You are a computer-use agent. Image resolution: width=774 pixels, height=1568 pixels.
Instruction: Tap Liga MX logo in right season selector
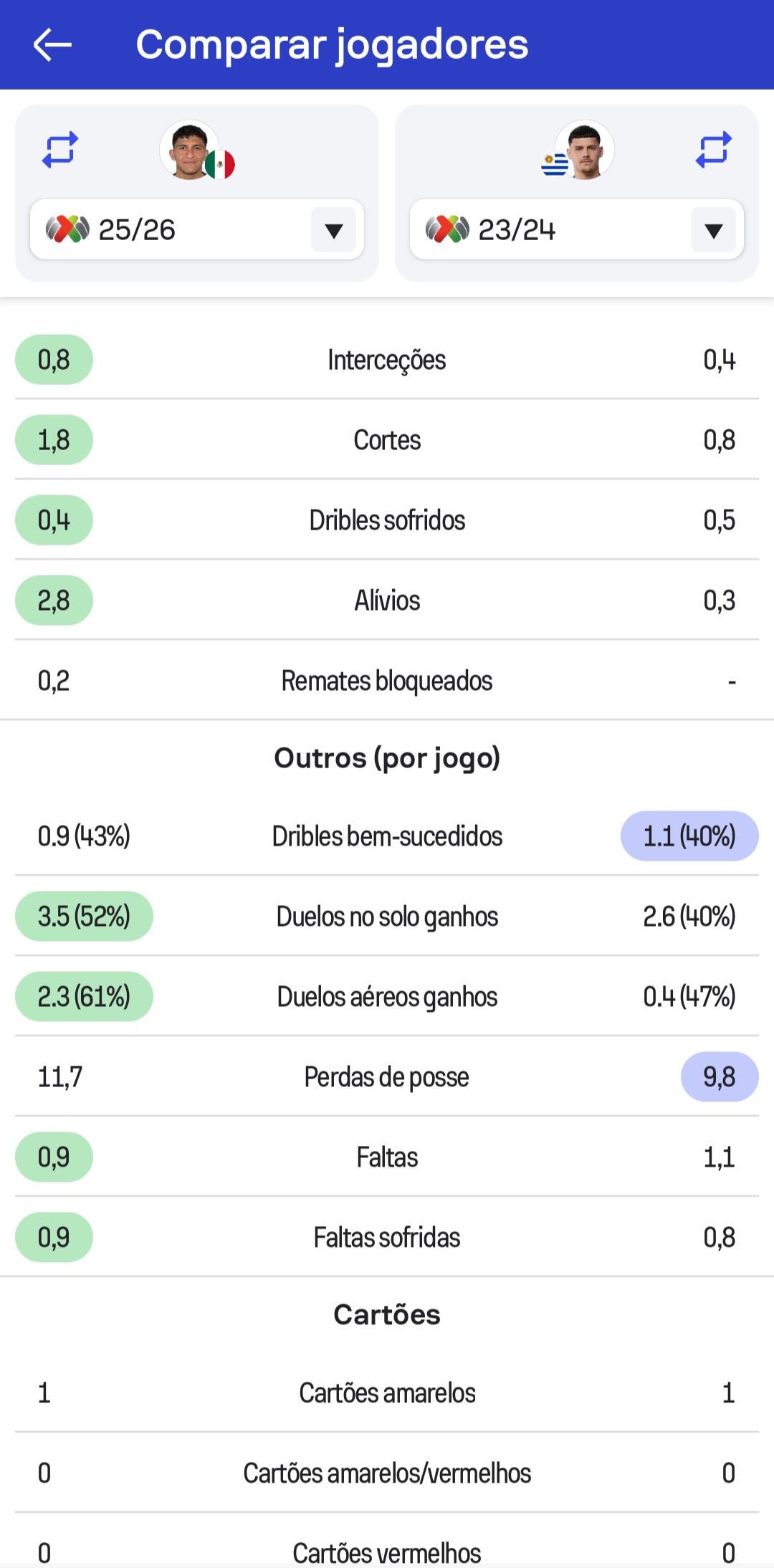coord(447,229)
